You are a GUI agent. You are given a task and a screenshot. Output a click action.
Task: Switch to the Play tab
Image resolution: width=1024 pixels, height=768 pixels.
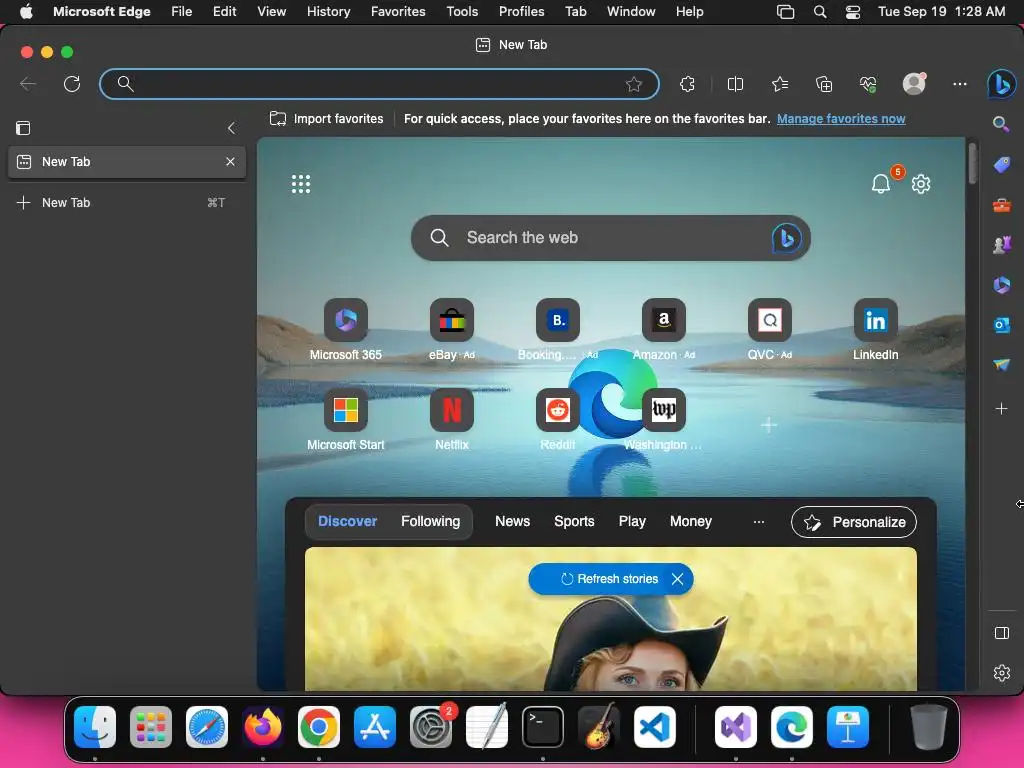(x=632, y=521)
